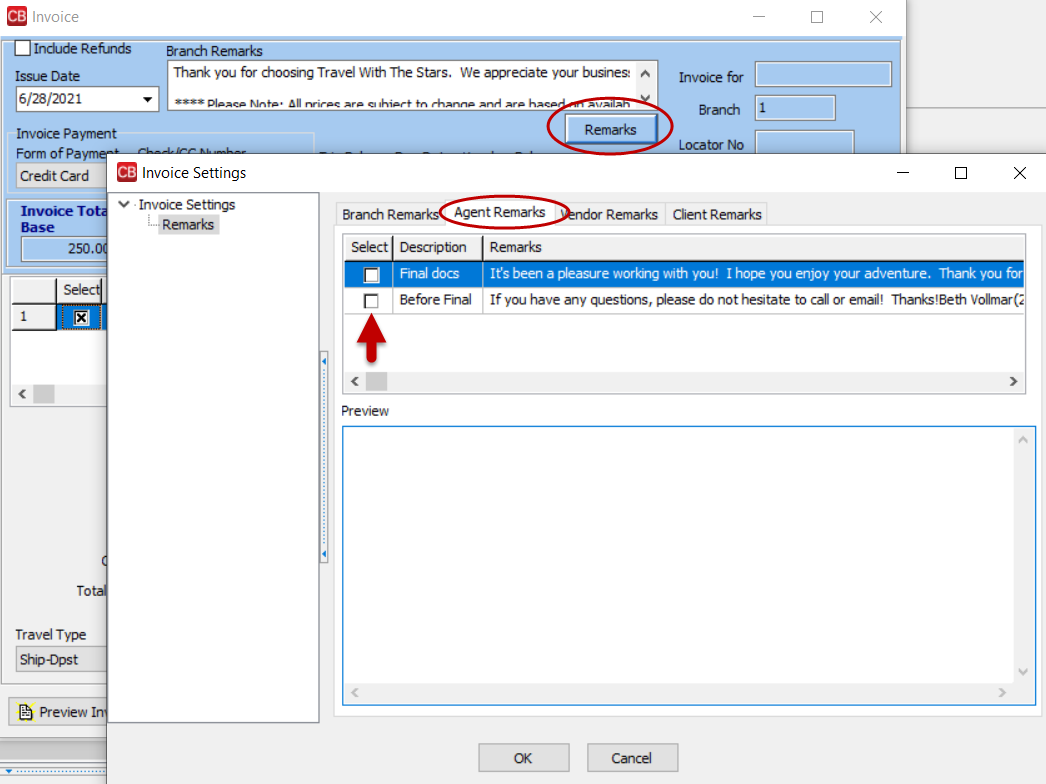The height and width of the screenshot is (784, 1046).
Task: Select Remarks item in settings tree
Action: click(x=188, y=225)
